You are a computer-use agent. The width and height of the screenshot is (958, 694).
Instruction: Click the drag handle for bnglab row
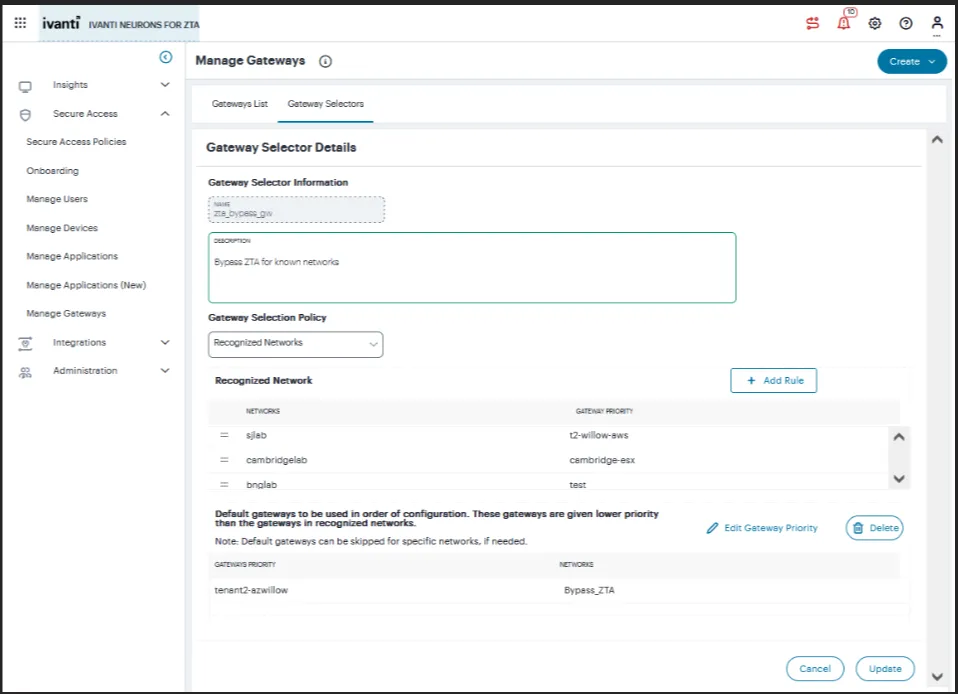click(x=224, y=484)
